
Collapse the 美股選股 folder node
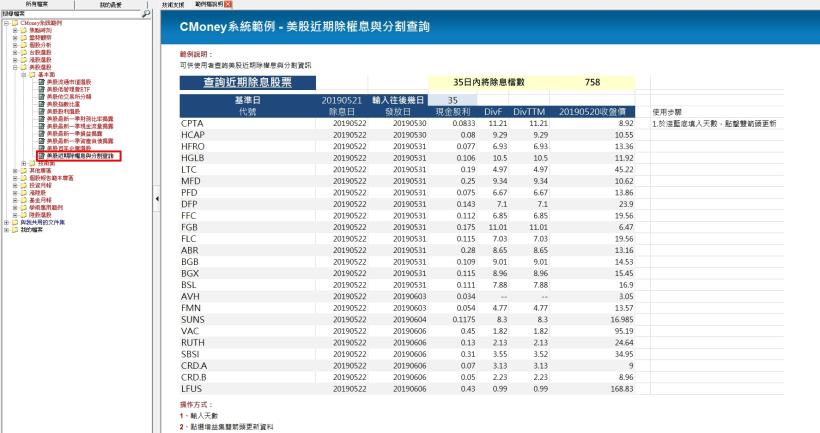tap(15, 67)
